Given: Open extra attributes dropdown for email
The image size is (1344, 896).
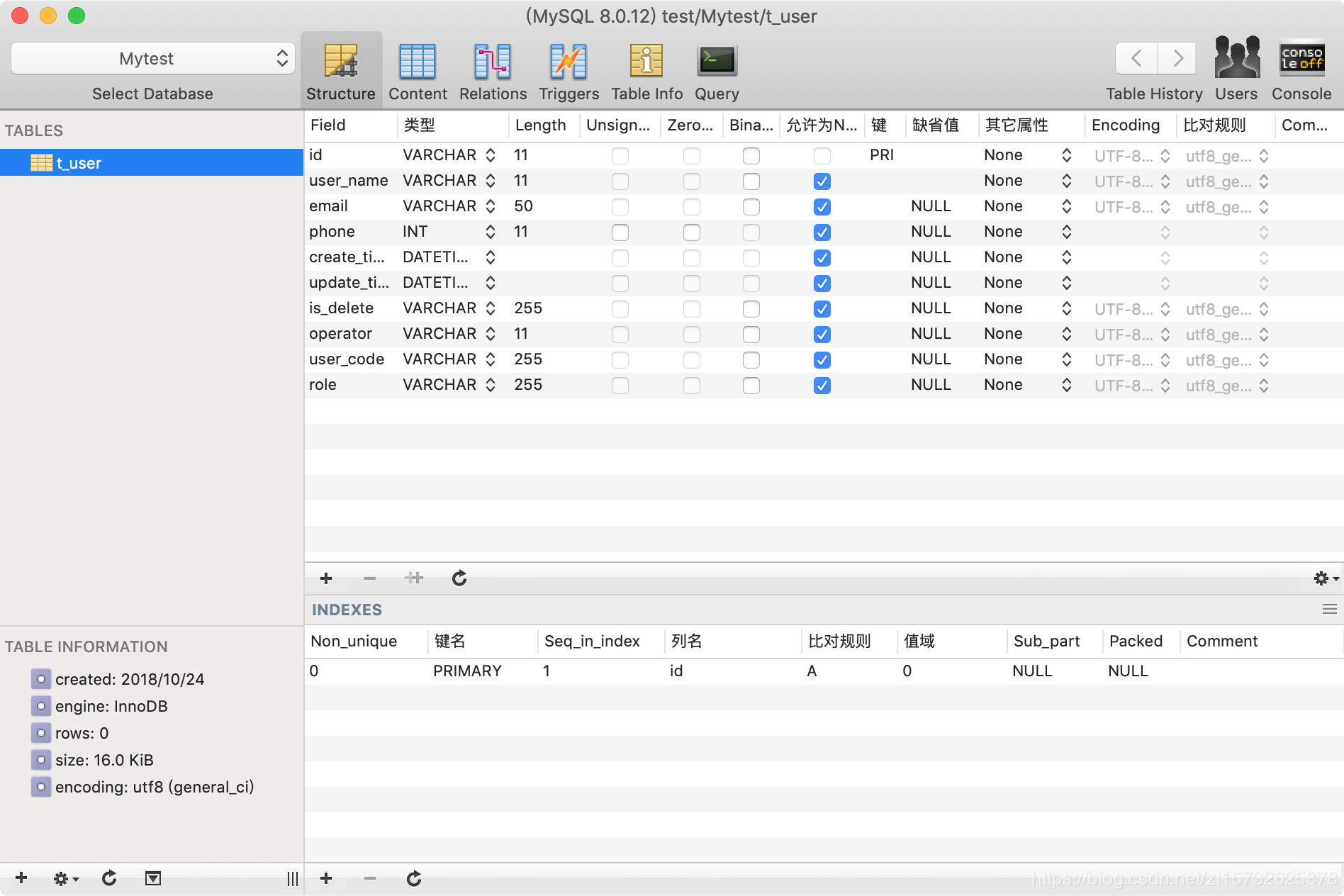Looking at the screenshot, I should pos(1027,206).
